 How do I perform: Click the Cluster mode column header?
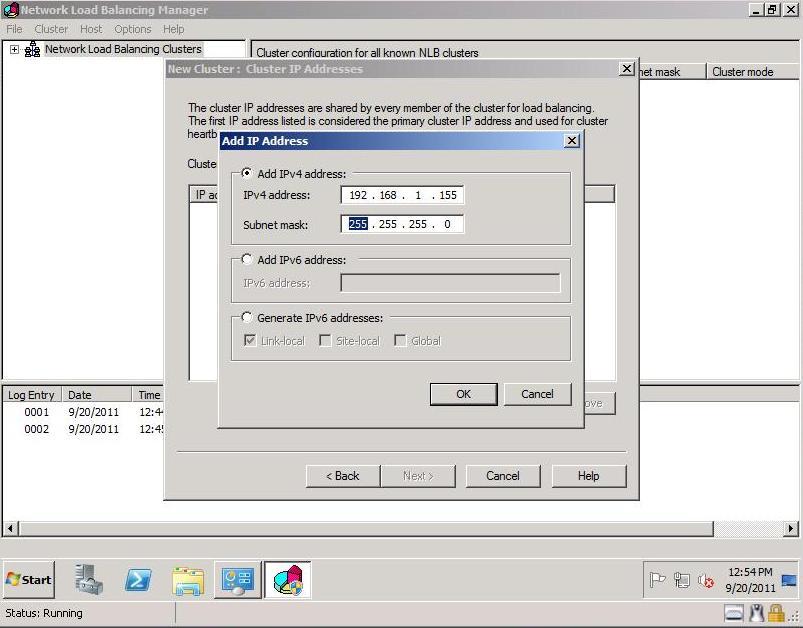click(x=752, y=72)
